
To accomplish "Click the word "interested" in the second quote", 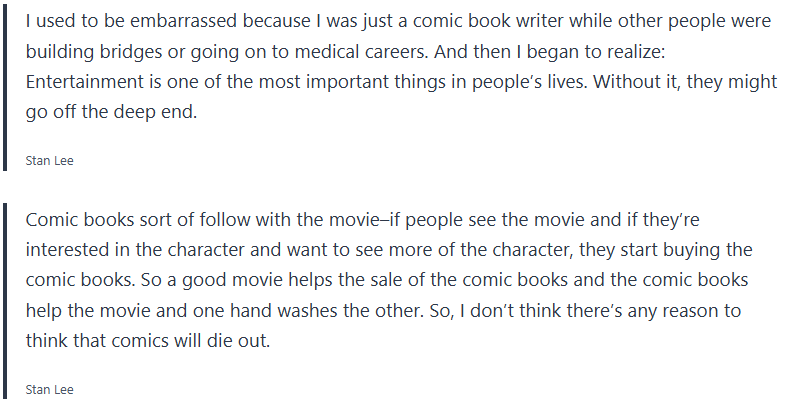I will (68, 250).
